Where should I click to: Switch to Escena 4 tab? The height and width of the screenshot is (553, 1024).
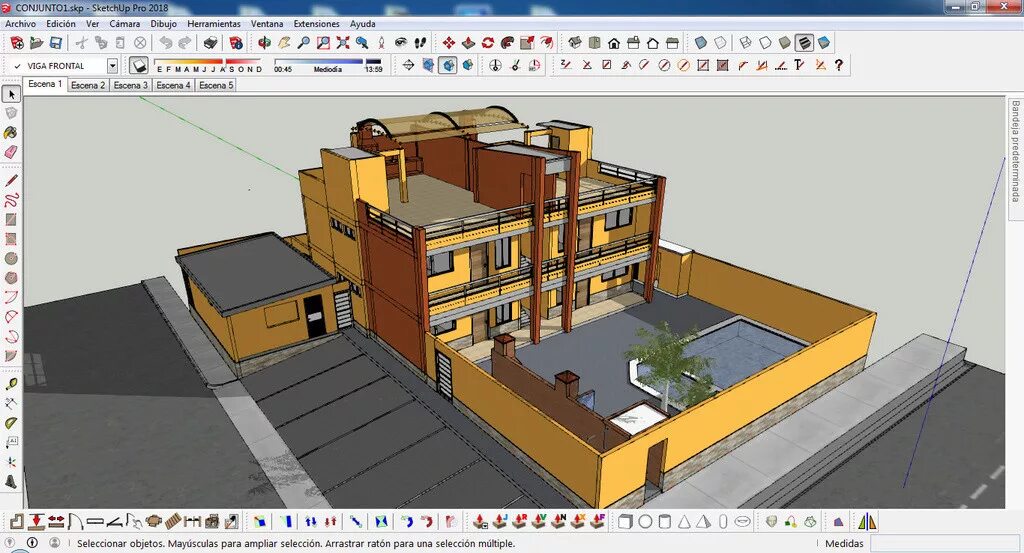click(173, 85)
